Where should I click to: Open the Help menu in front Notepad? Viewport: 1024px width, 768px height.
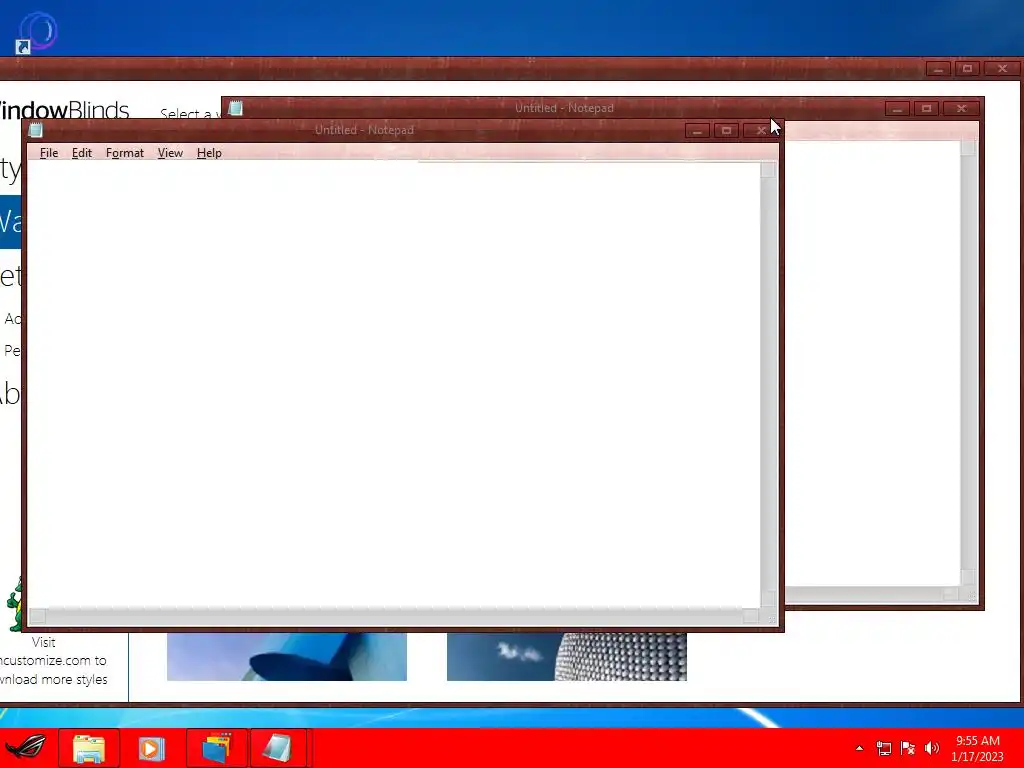(209, 153)
